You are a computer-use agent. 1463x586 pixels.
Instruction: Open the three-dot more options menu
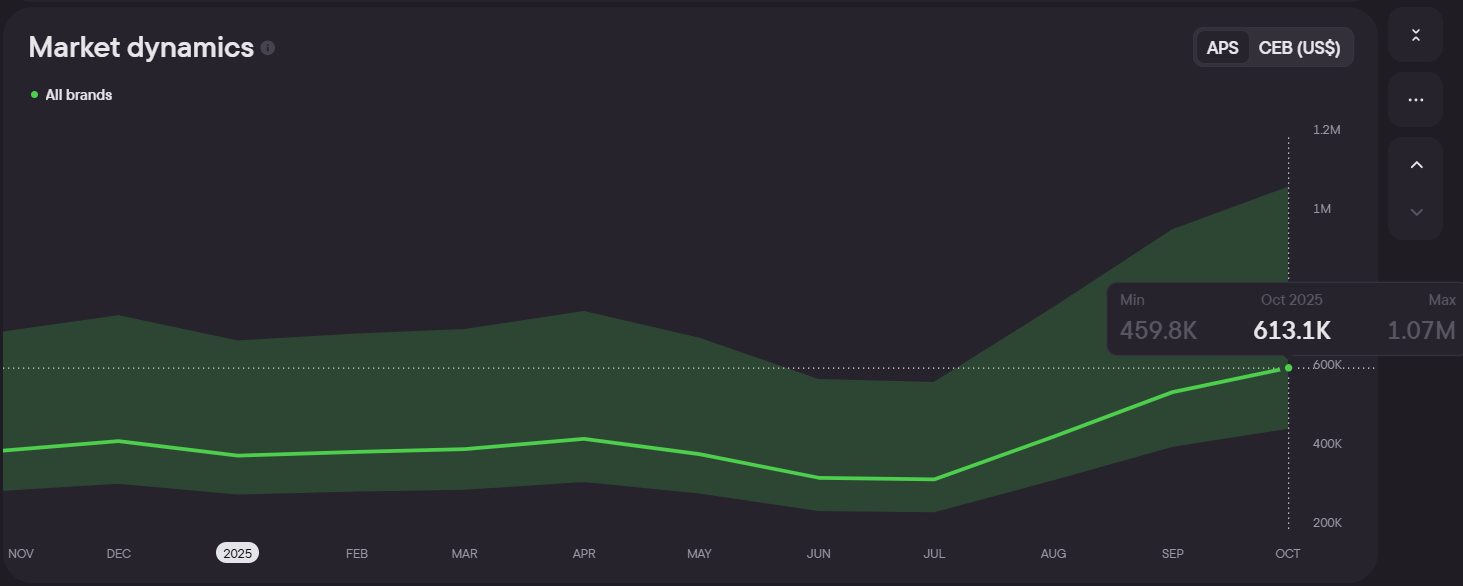pos(1415,100)
